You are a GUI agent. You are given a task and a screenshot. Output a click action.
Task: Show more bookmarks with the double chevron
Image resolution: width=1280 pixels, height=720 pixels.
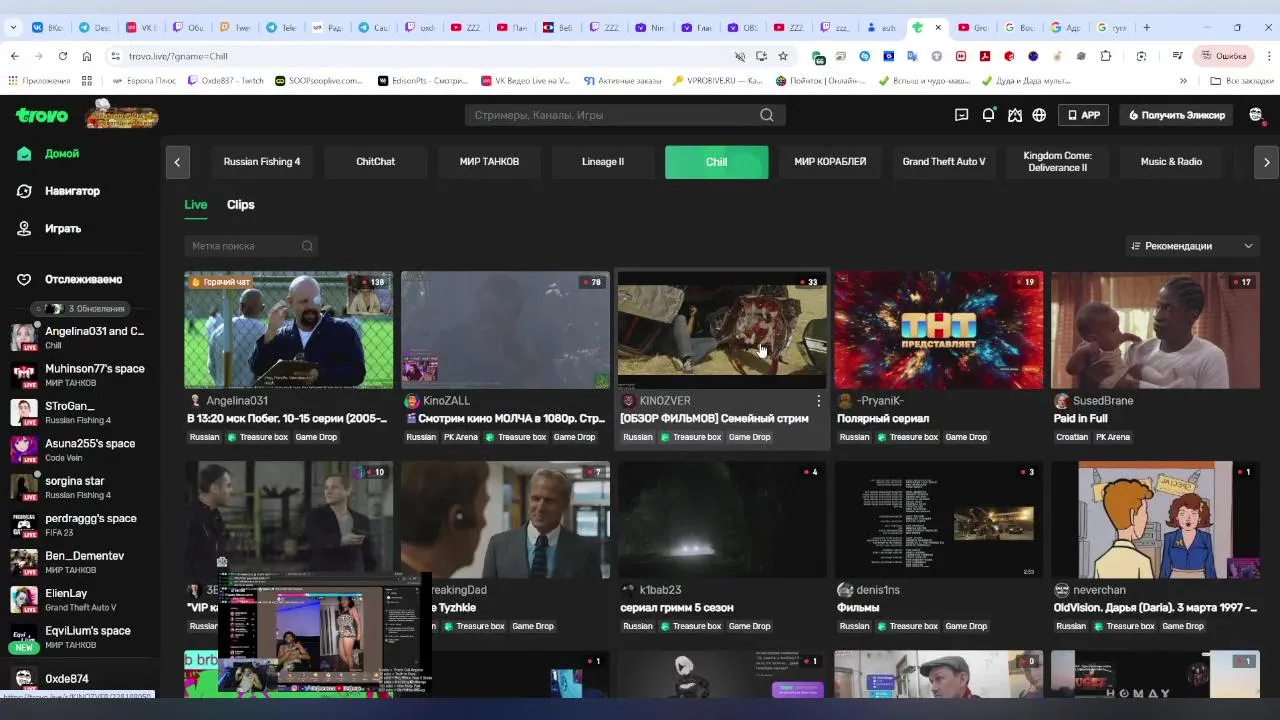(1183, 81)
